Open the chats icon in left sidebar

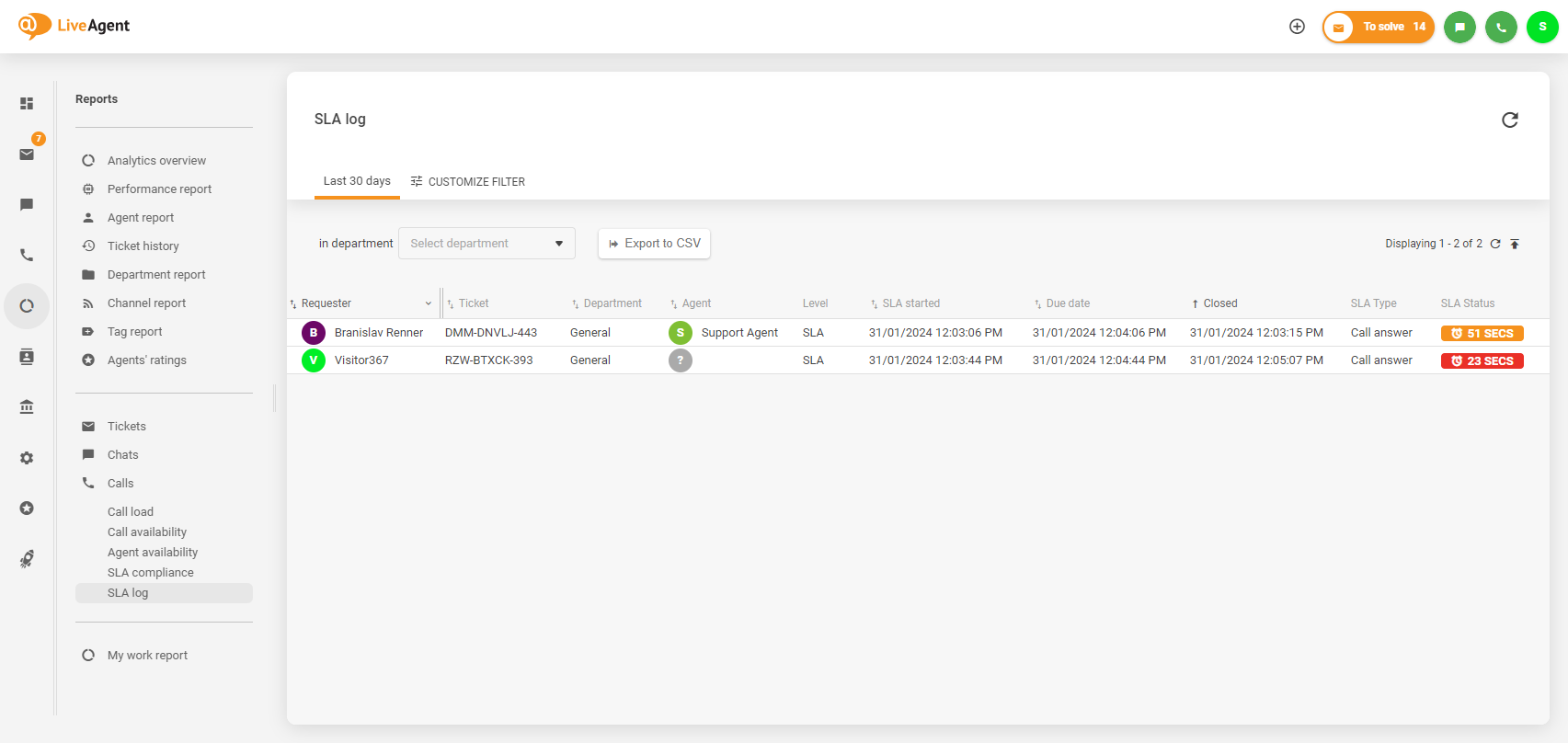coord(27,205)
